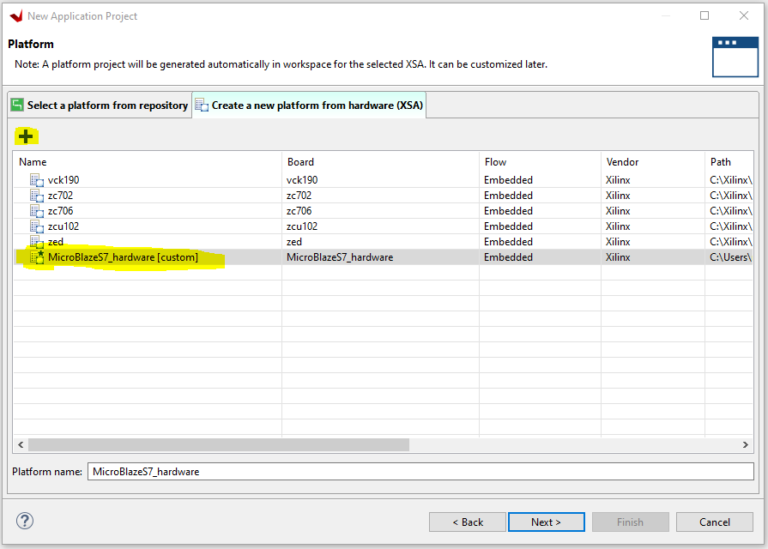This screenshot has height=549, width=768.
Task: Go to previous page with Back button
Action: point(467,522)
